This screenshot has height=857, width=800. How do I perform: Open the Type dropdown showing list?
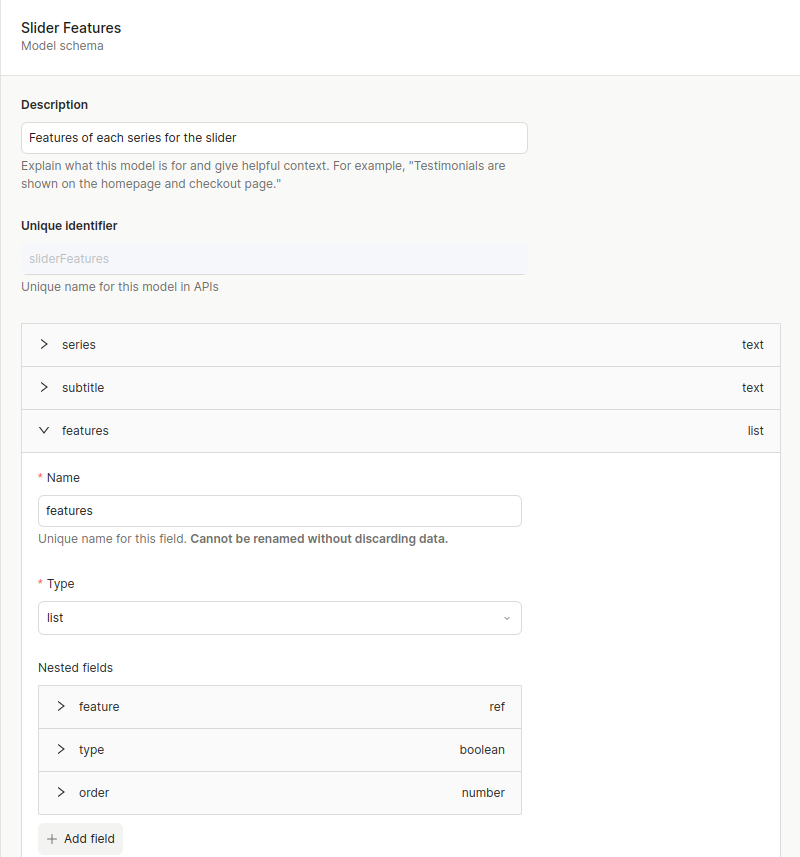[x=279, y=618]
